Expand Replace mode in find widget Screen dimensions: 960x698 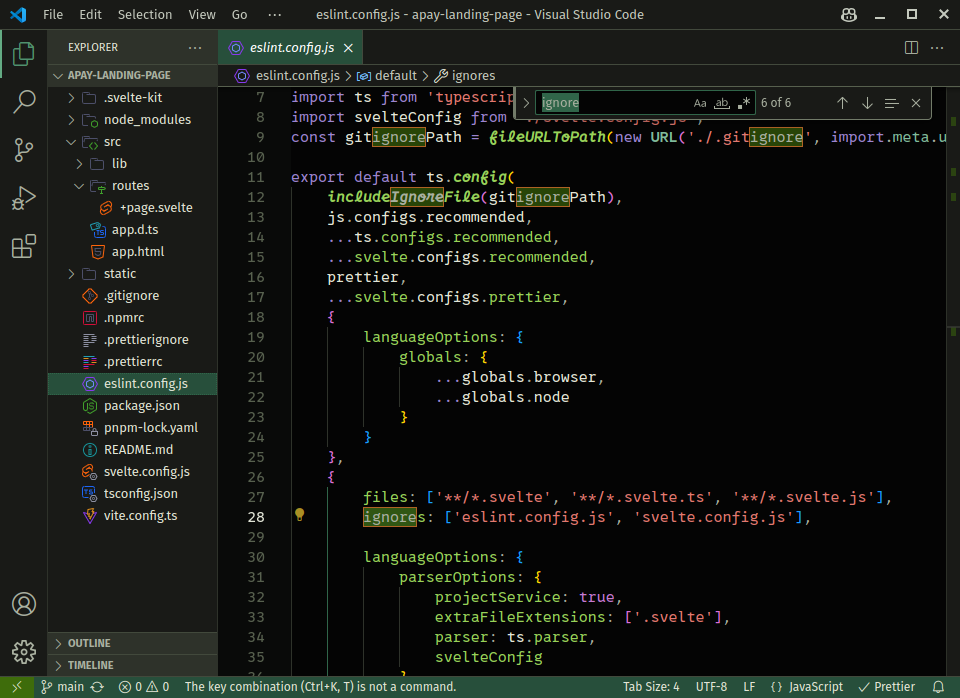click(525, 103)
